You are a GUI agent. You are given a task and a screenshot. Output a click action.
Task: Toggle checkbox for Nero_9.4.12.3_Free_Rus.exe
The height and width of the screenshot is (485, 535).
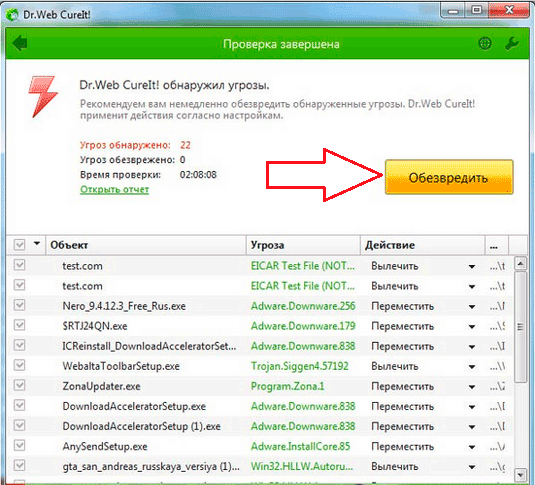click(x=19, y=305)
